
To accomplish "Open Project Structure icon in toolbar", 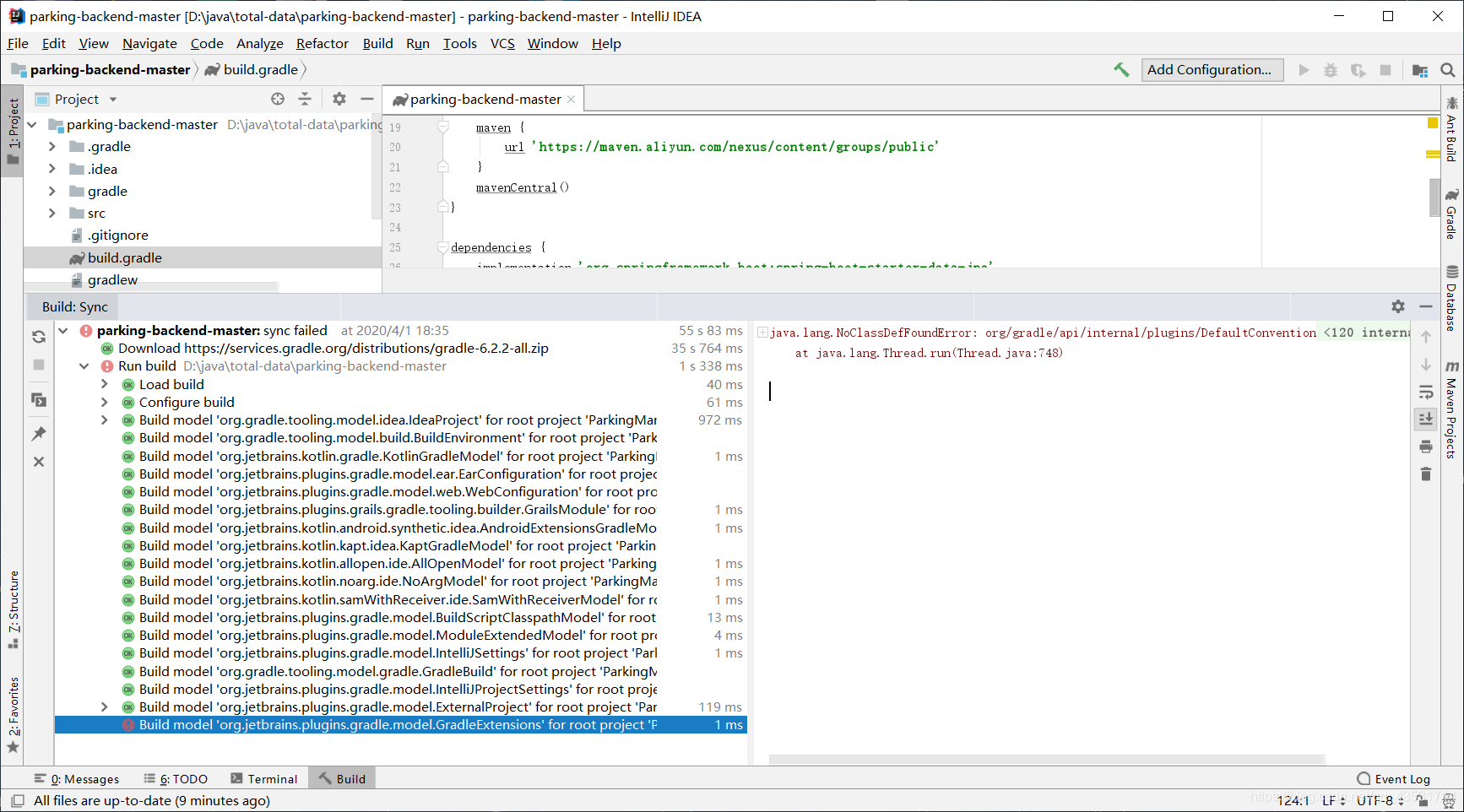I will pos(1420,70).
